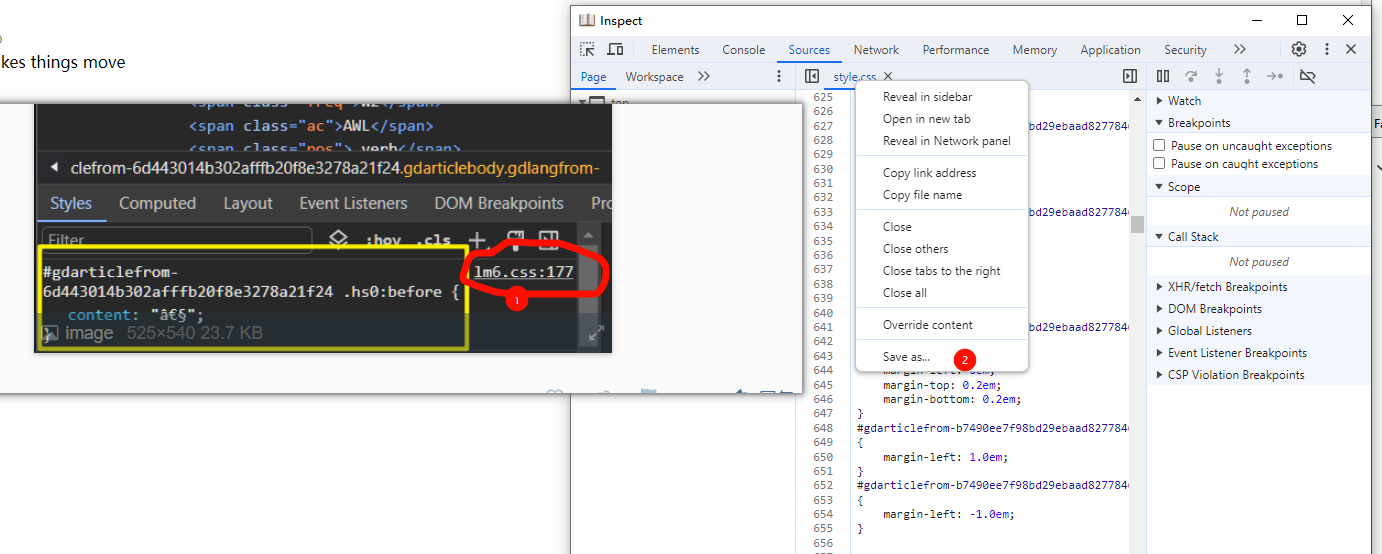The height and width of the screenshot is (554, 1382).
Task: Click the pause script execution icon
Action: 1163,76
